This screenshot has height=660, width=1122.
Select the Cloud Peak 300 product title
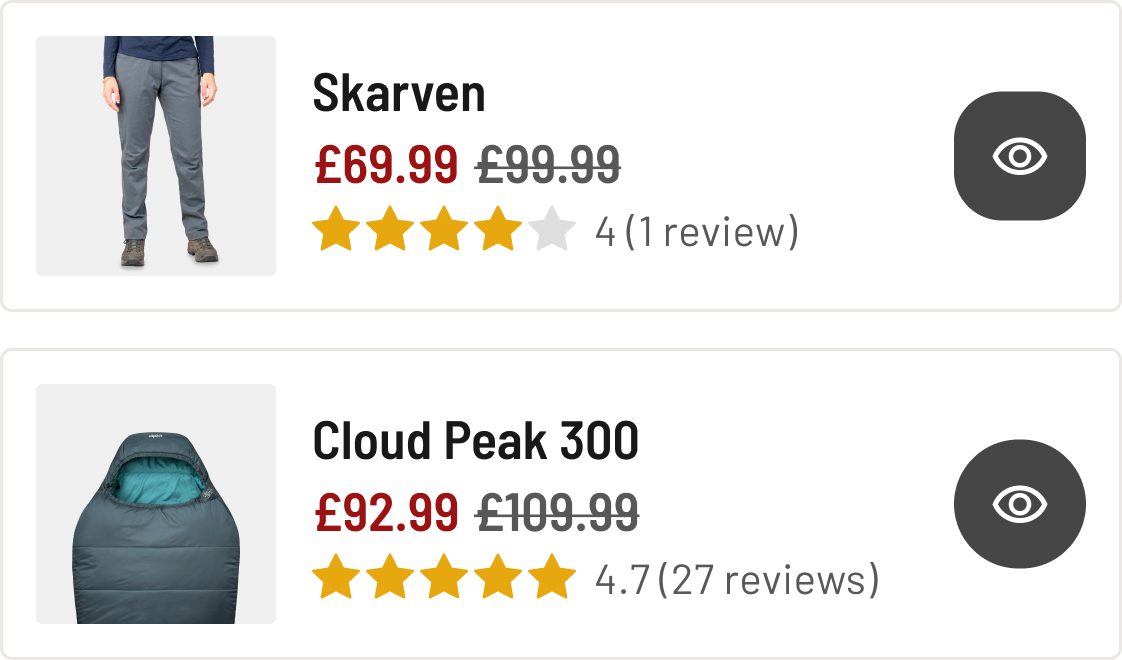(475, 441)
